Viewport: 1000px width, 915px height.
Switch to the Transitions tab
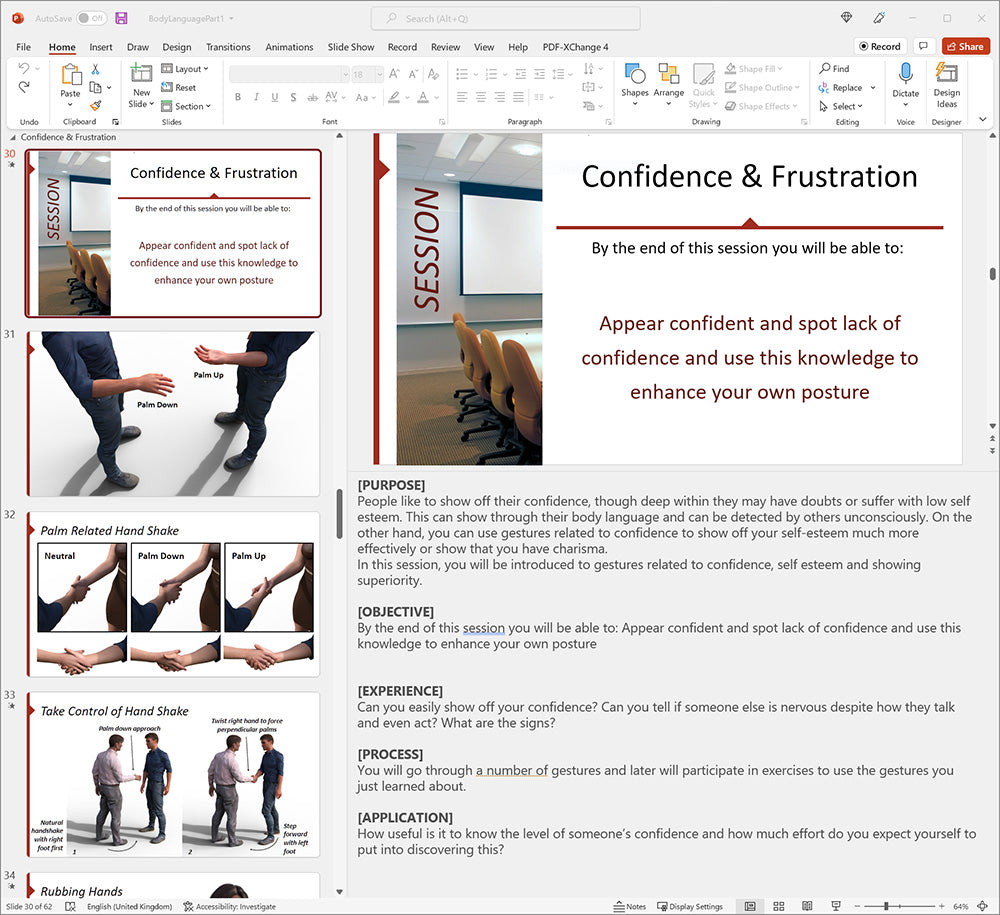coord(228,47)
